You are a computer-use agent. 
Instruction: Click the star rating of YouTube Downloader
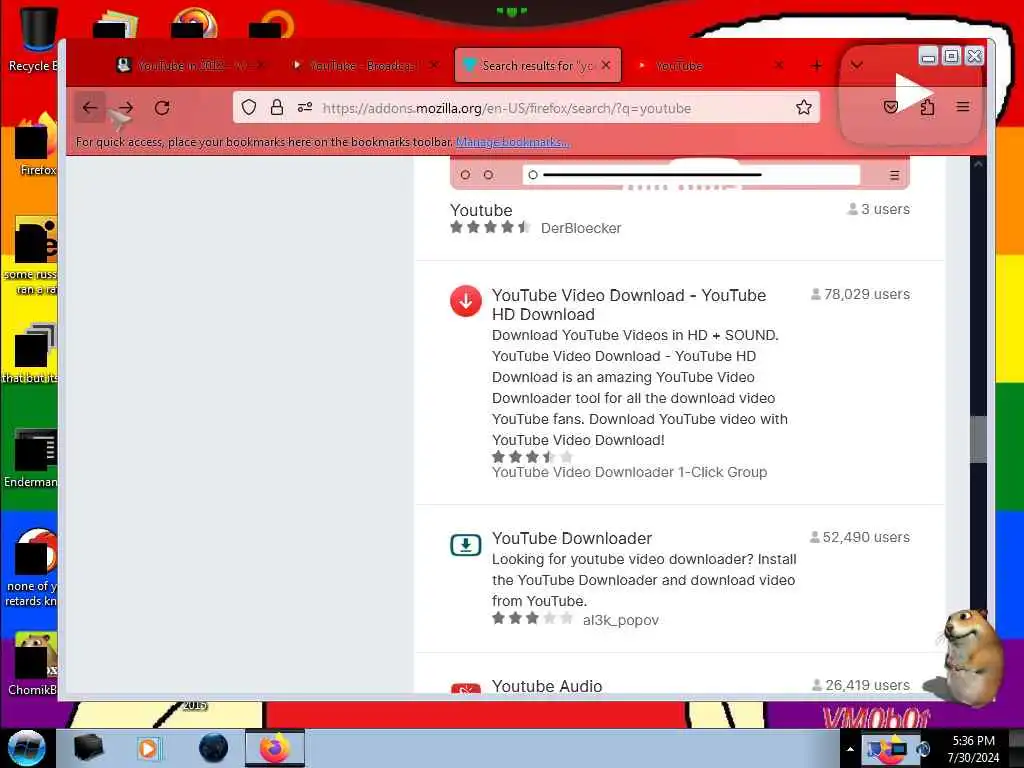click(x=532, y=618)
